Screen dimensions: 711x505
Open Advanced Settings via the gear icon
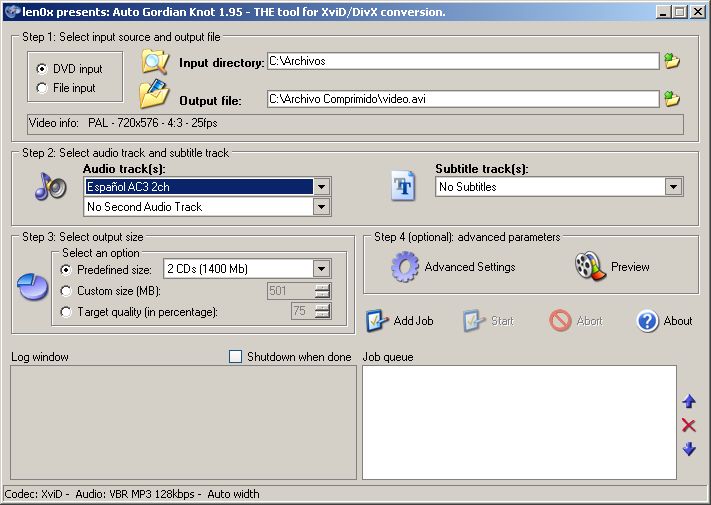click(x=405, y=267)
